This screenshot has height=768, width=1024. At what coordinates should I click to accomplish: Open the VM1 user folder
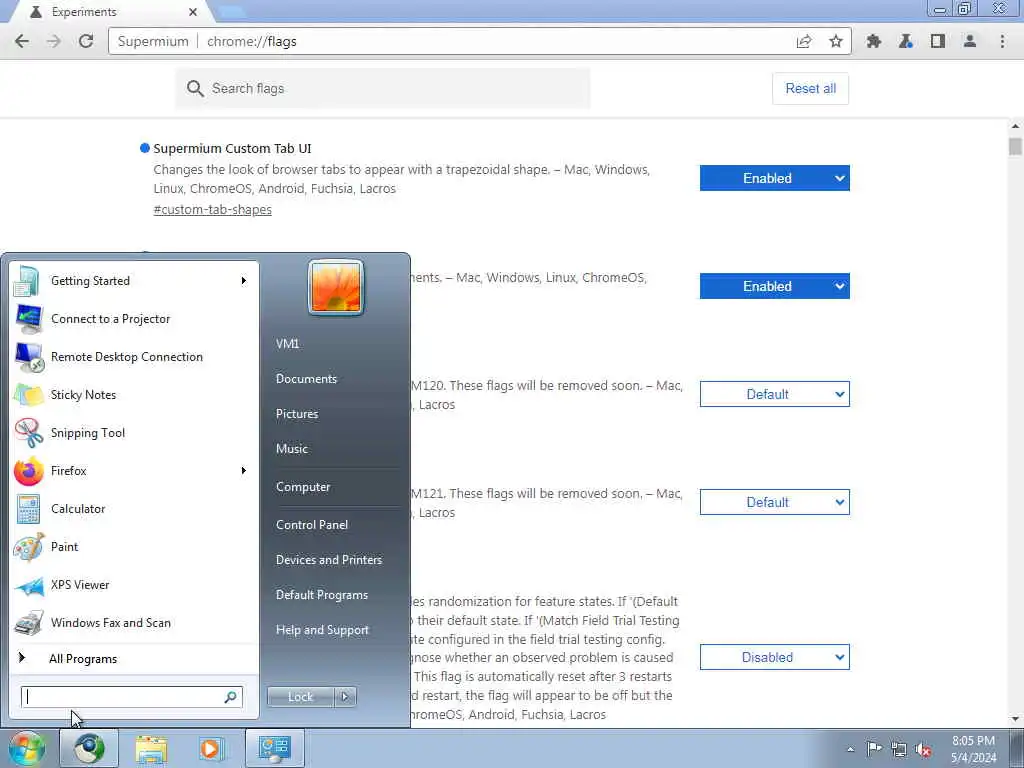click(287, 344)
